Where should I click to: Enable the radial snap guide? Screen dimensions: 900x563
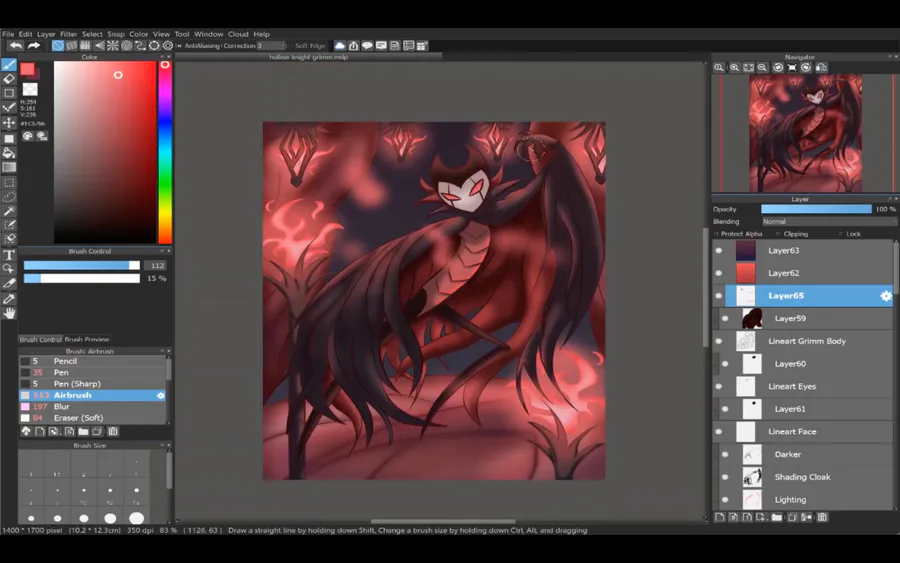click(x=113, y=45)
